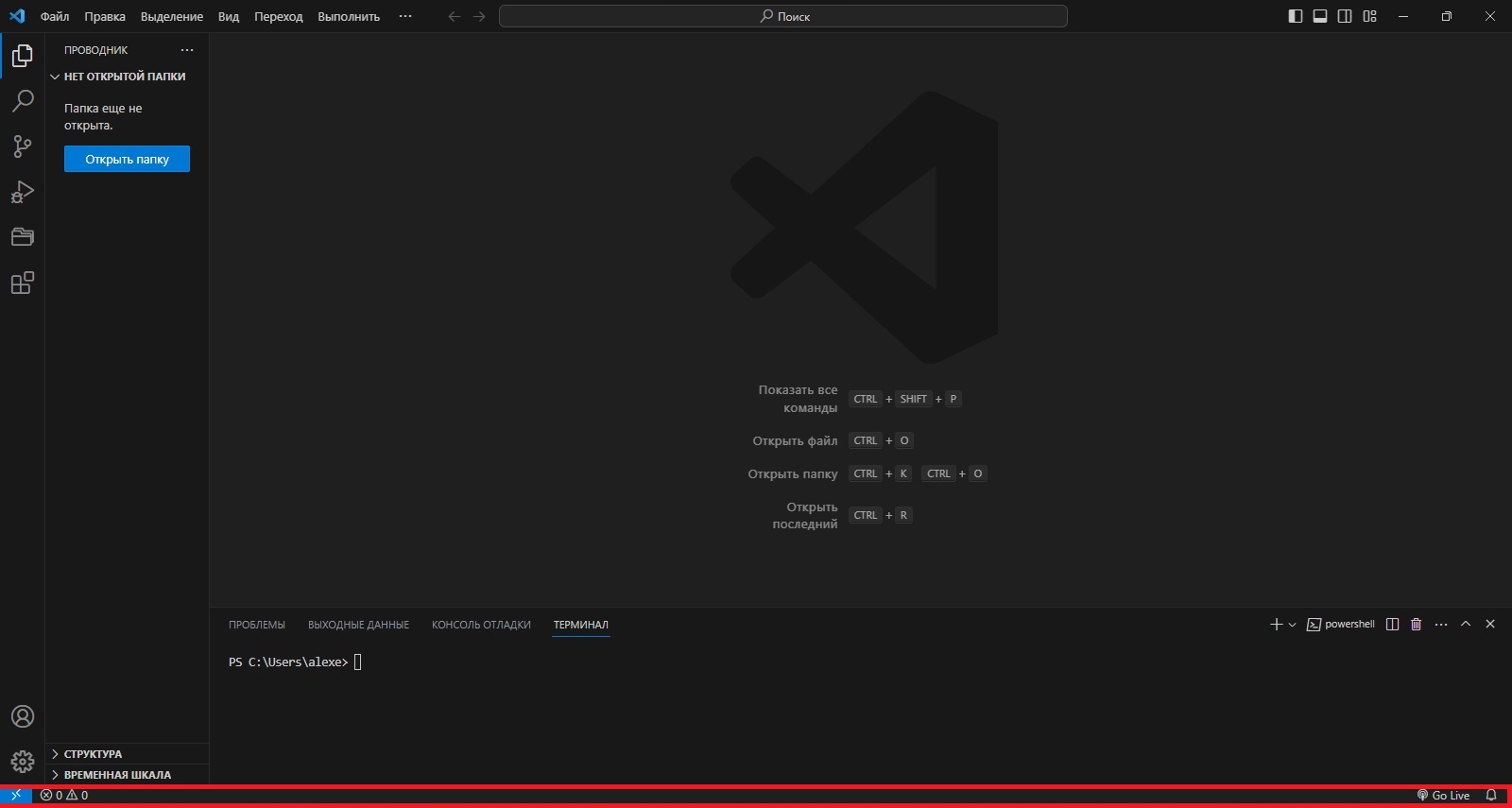Click 'Папка еще не открыта.' text
The height and width of the screenshot is (808, 1512).
(103, 117)
